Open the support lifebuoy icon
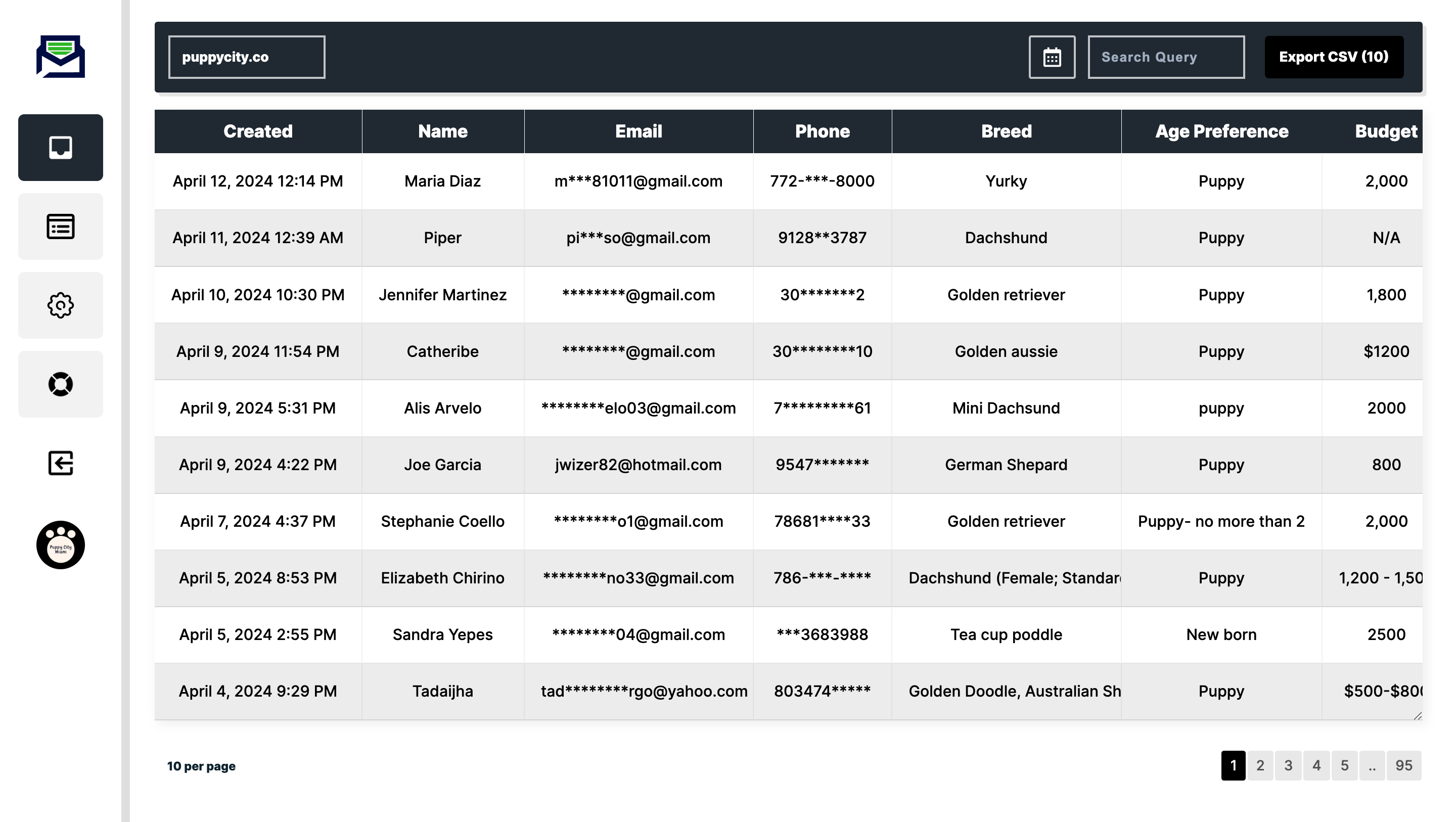This screenshot has height=822, width=1456. click(61, 384)
